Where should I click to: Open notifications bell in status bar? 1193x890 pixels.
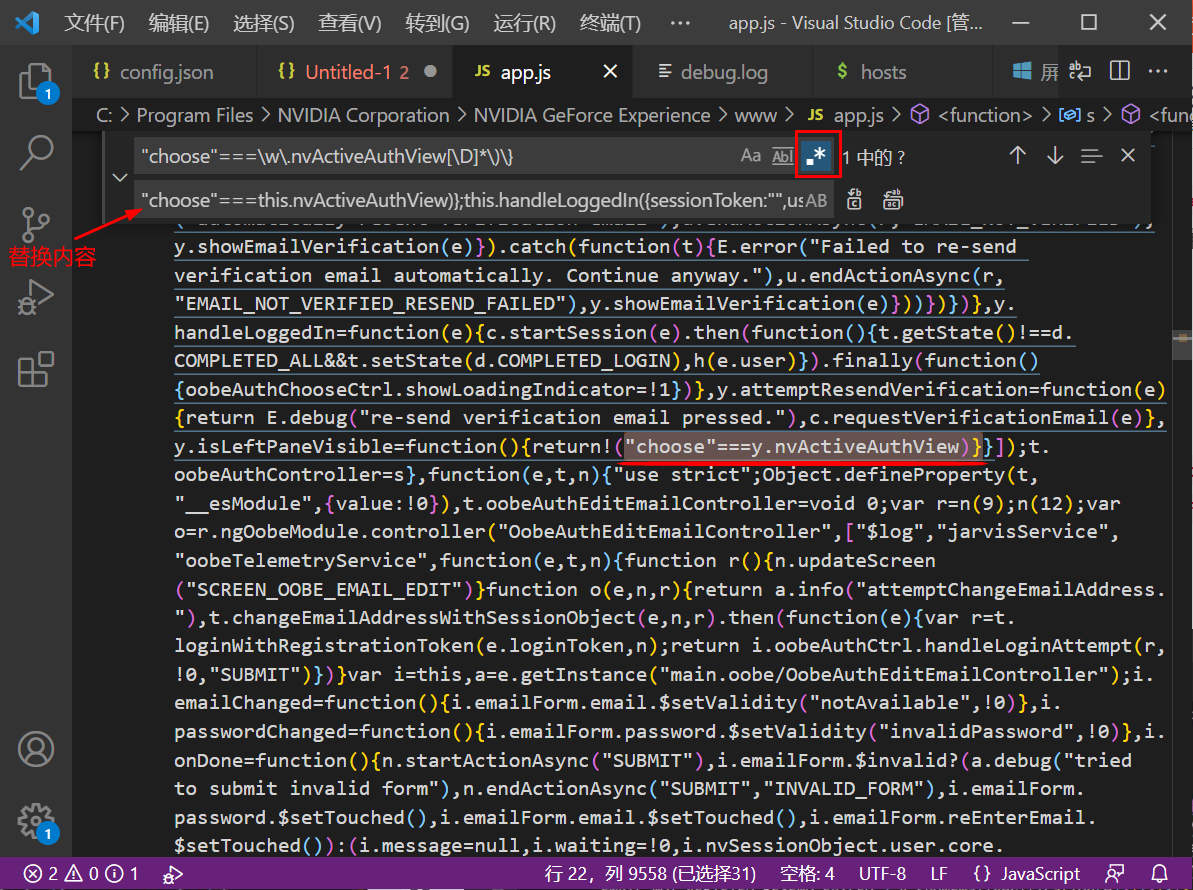click(x=1160, y=874)
